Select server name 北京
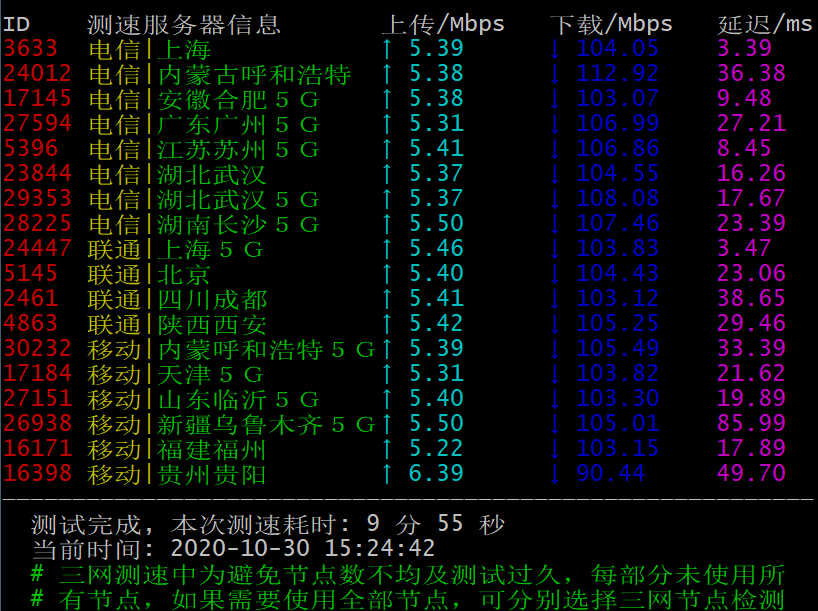The width and height of the screenshot is (818, 611). point(184,274)
